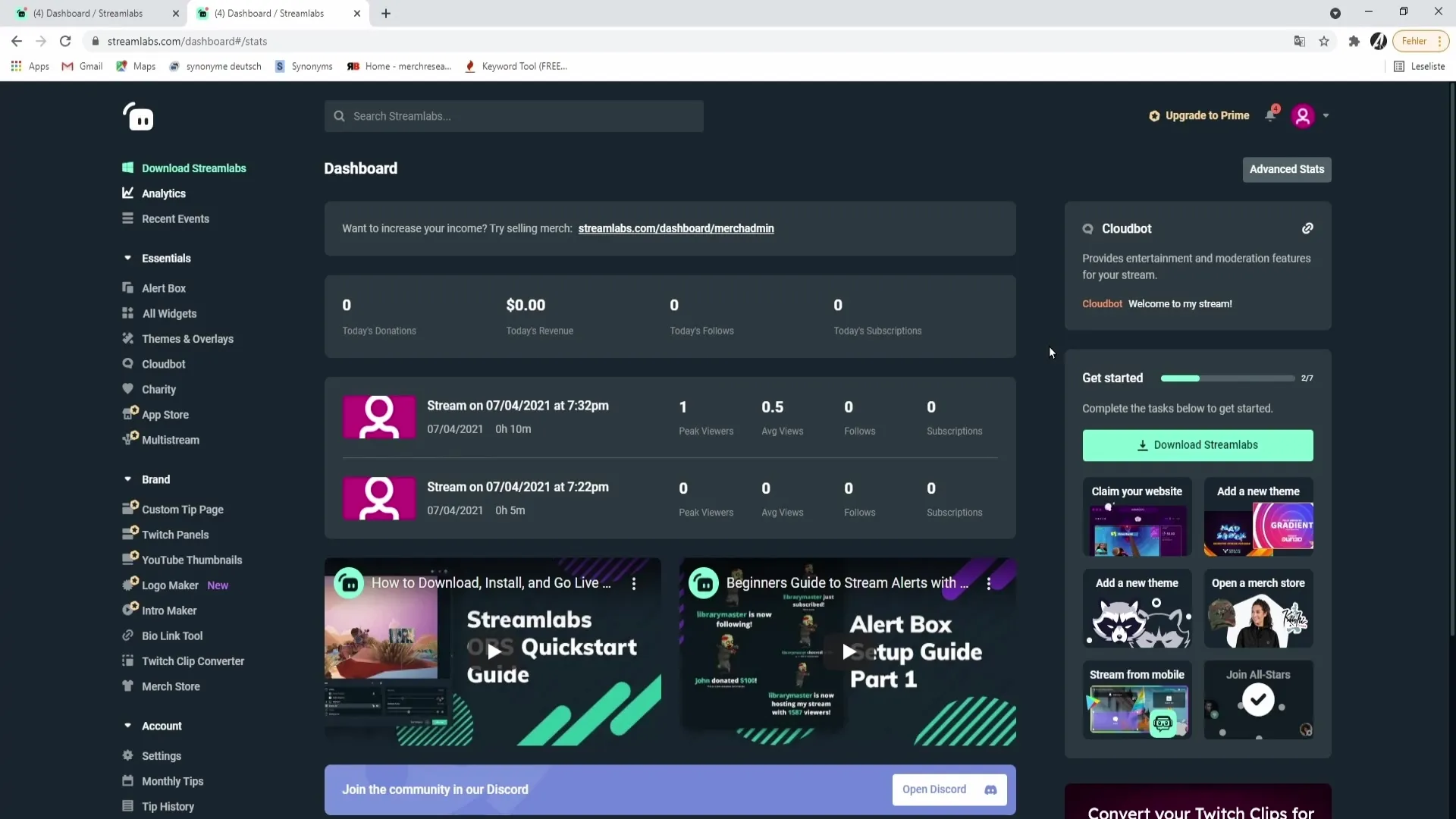Click green Download Streamlabs button

pyautogui.click(x=1197, y=445)
